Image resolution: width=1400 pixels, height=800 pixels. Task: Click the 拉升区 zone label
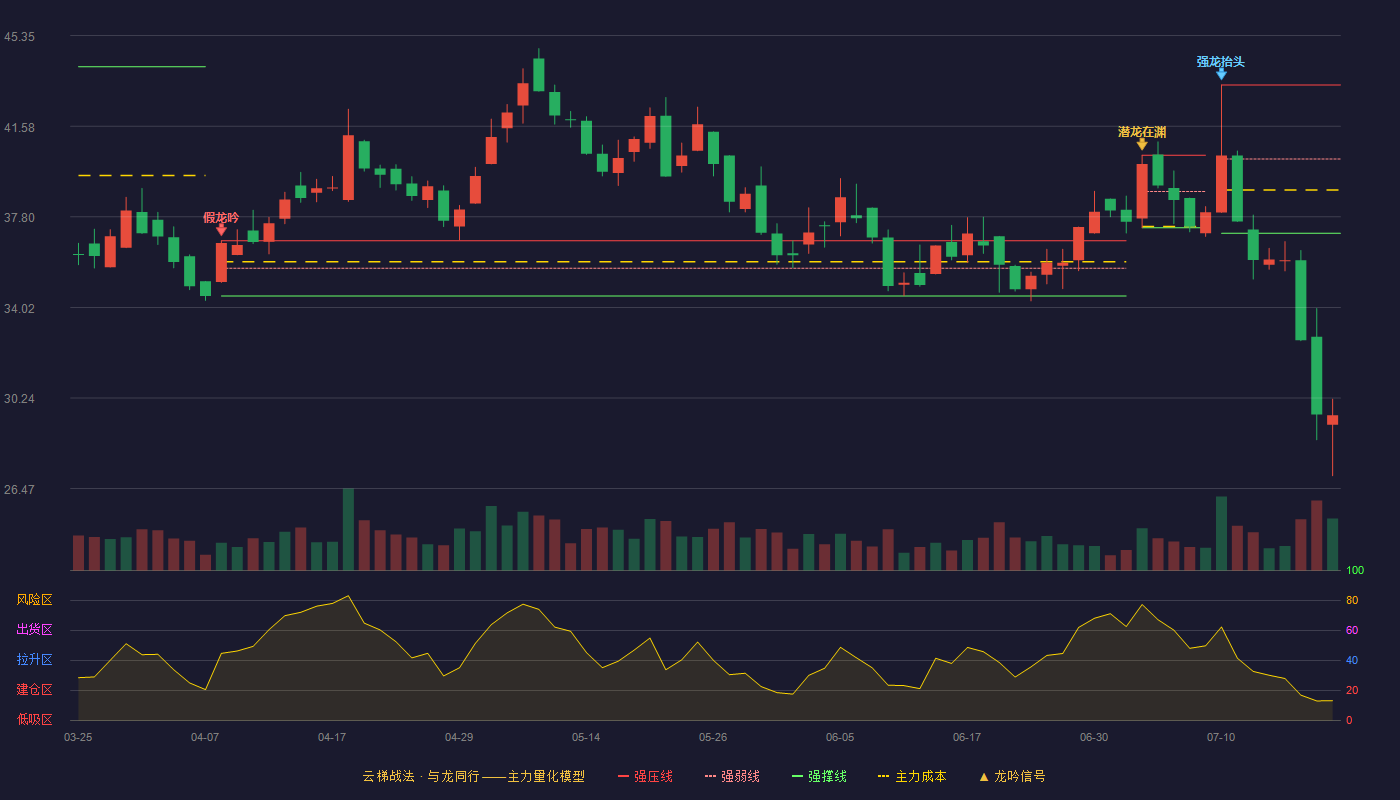coord(34,660)
